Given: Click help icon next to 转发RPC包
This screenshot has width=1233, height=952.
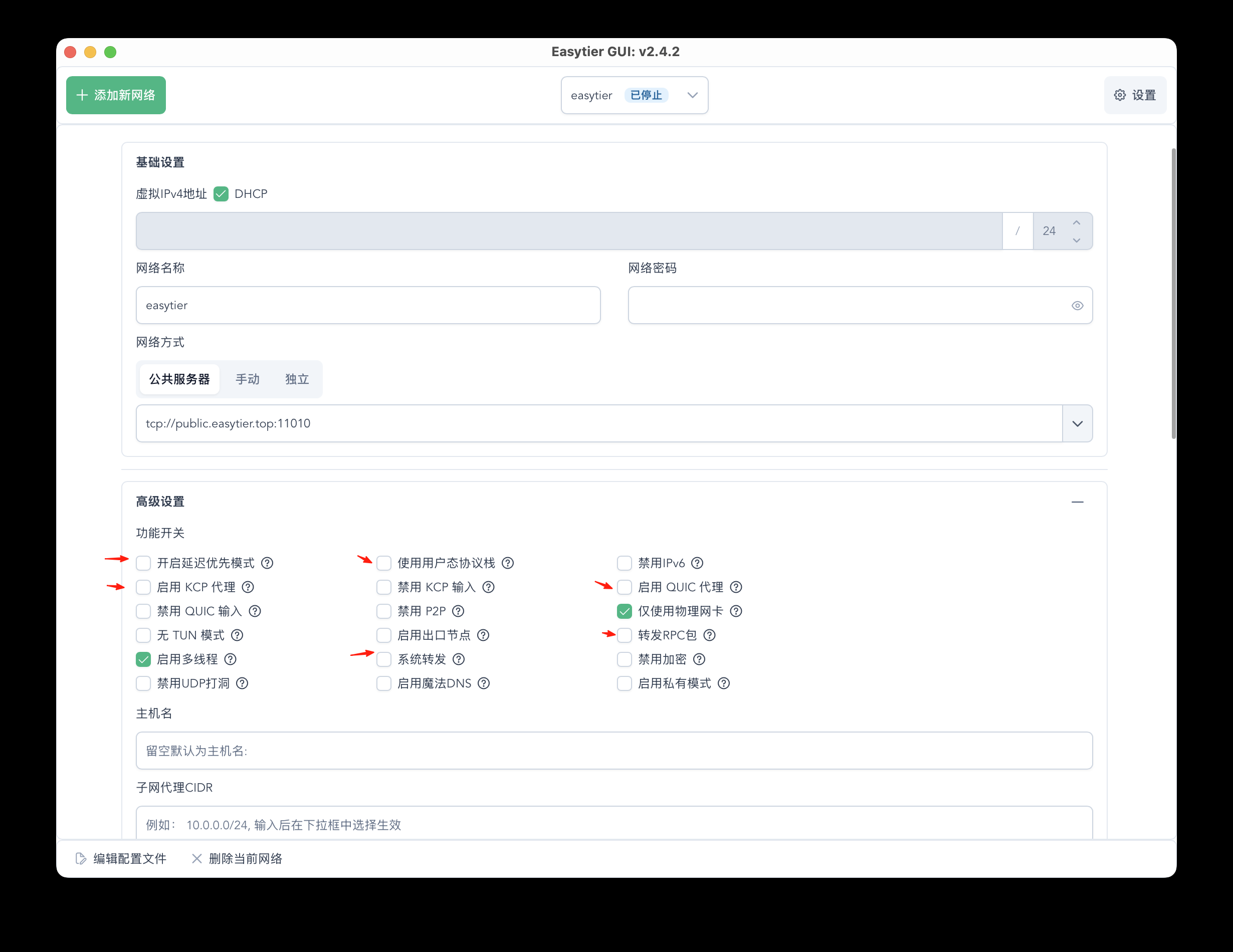Looking at the screenshot, I should click(710, 635).
